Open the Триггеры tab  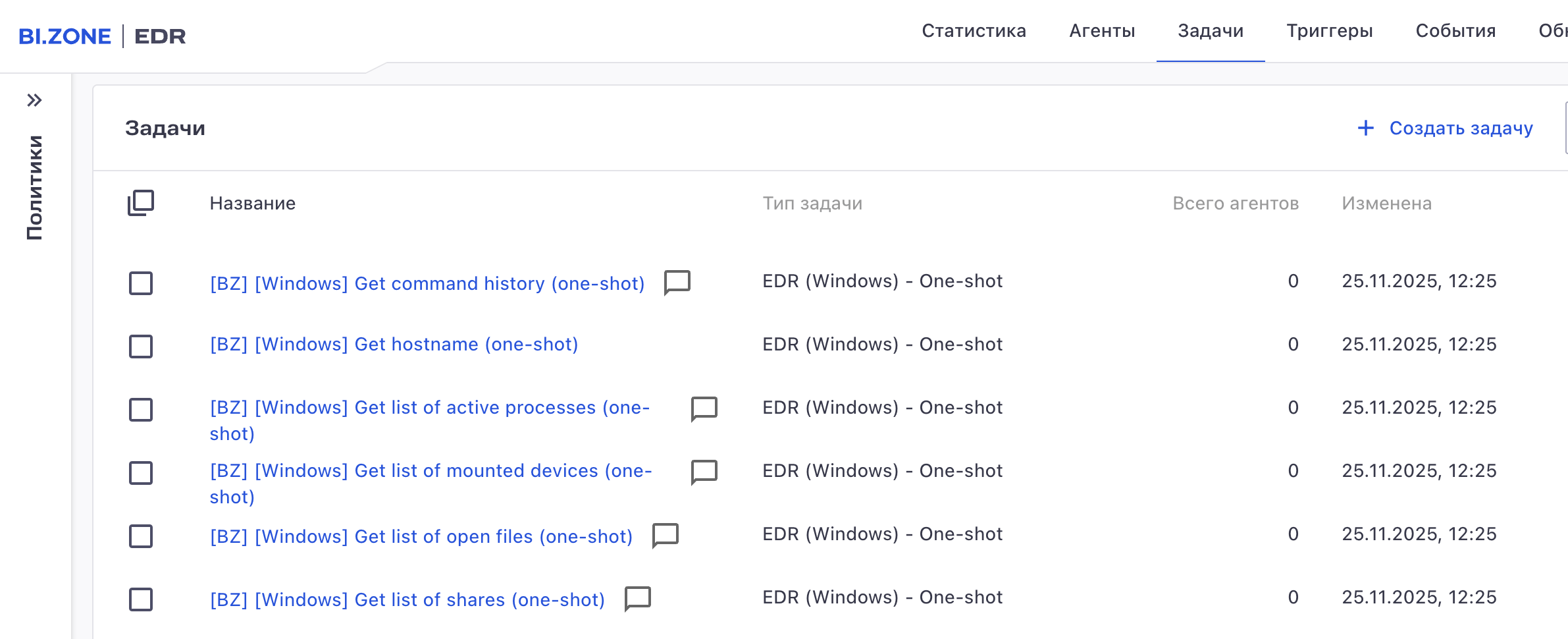pyautogui.click(x=1329, y=31)
